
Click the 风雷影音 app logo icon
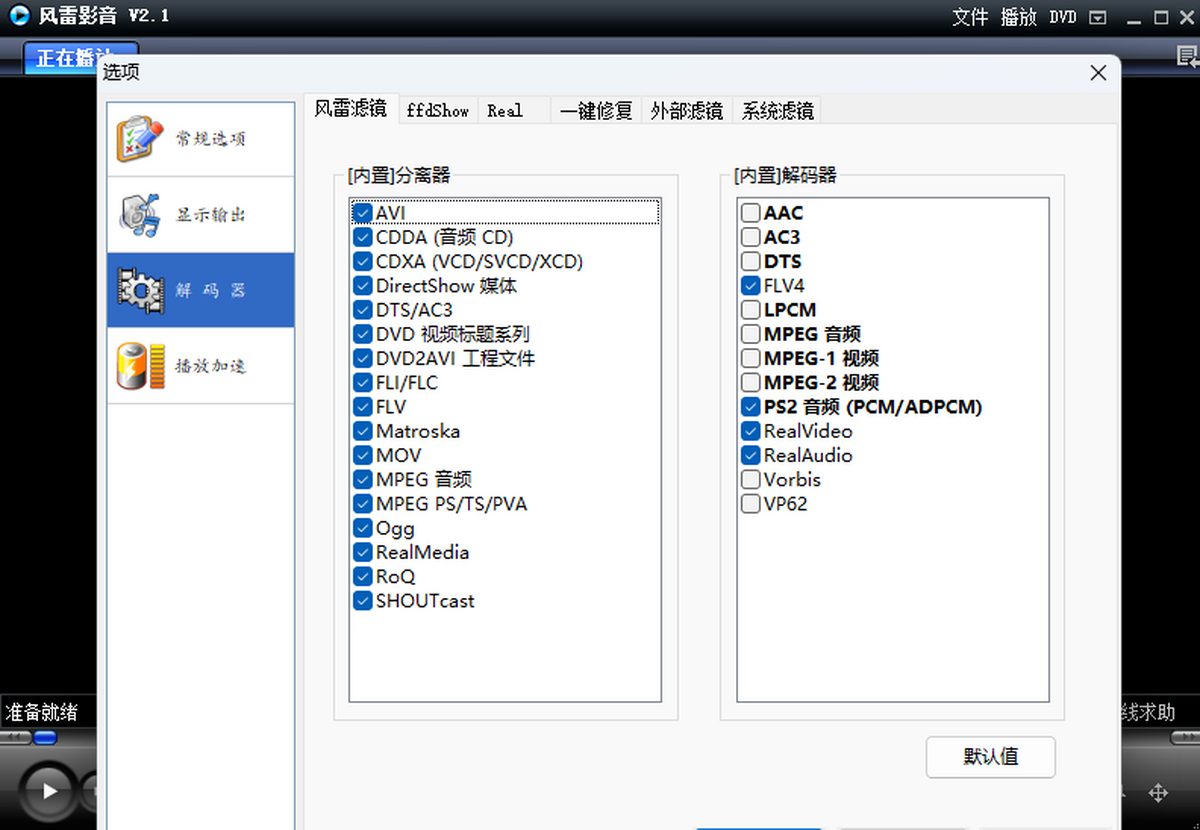coord(19,17)
